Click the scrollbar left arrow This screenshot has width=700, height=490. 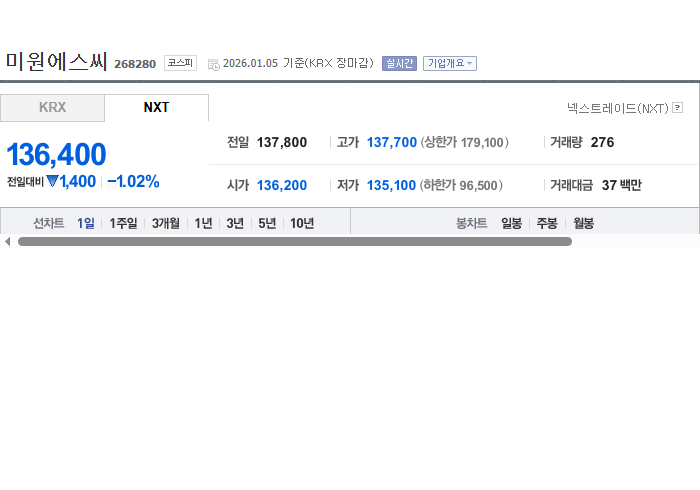click(7, 241)
